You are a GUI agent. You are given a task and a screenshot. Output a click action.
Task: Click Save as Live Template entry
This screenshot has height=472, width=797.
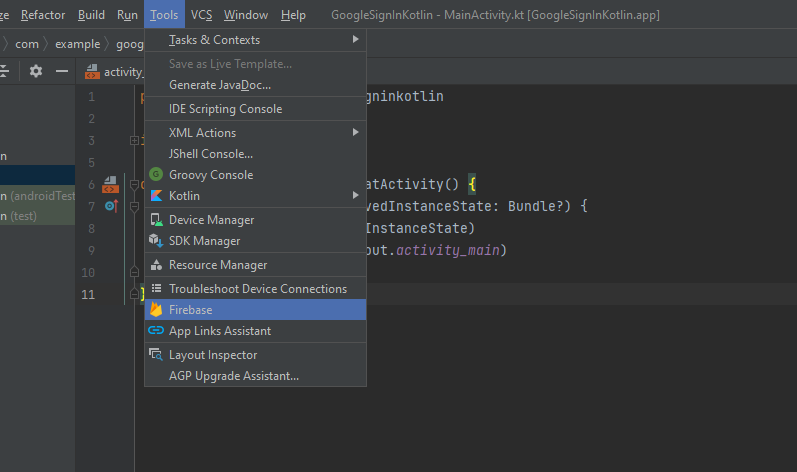pyautogui.click(x=255, y=64)
